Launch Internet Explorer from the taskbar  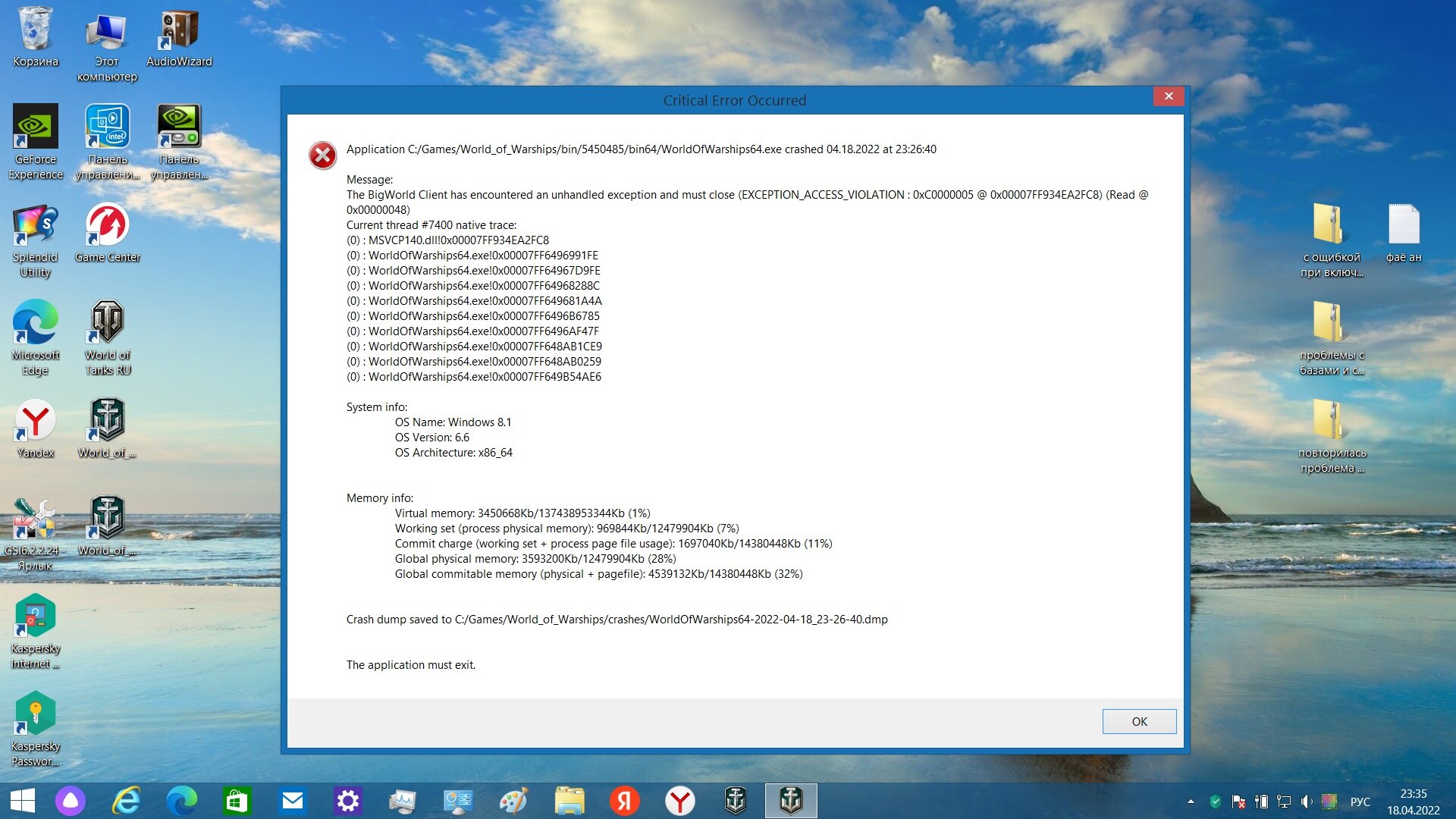126,801
